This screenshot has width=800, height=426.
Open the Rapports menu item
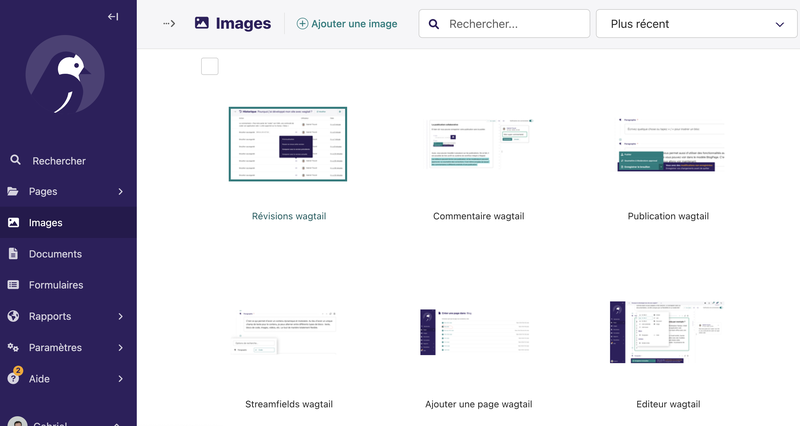click(68, 316)
